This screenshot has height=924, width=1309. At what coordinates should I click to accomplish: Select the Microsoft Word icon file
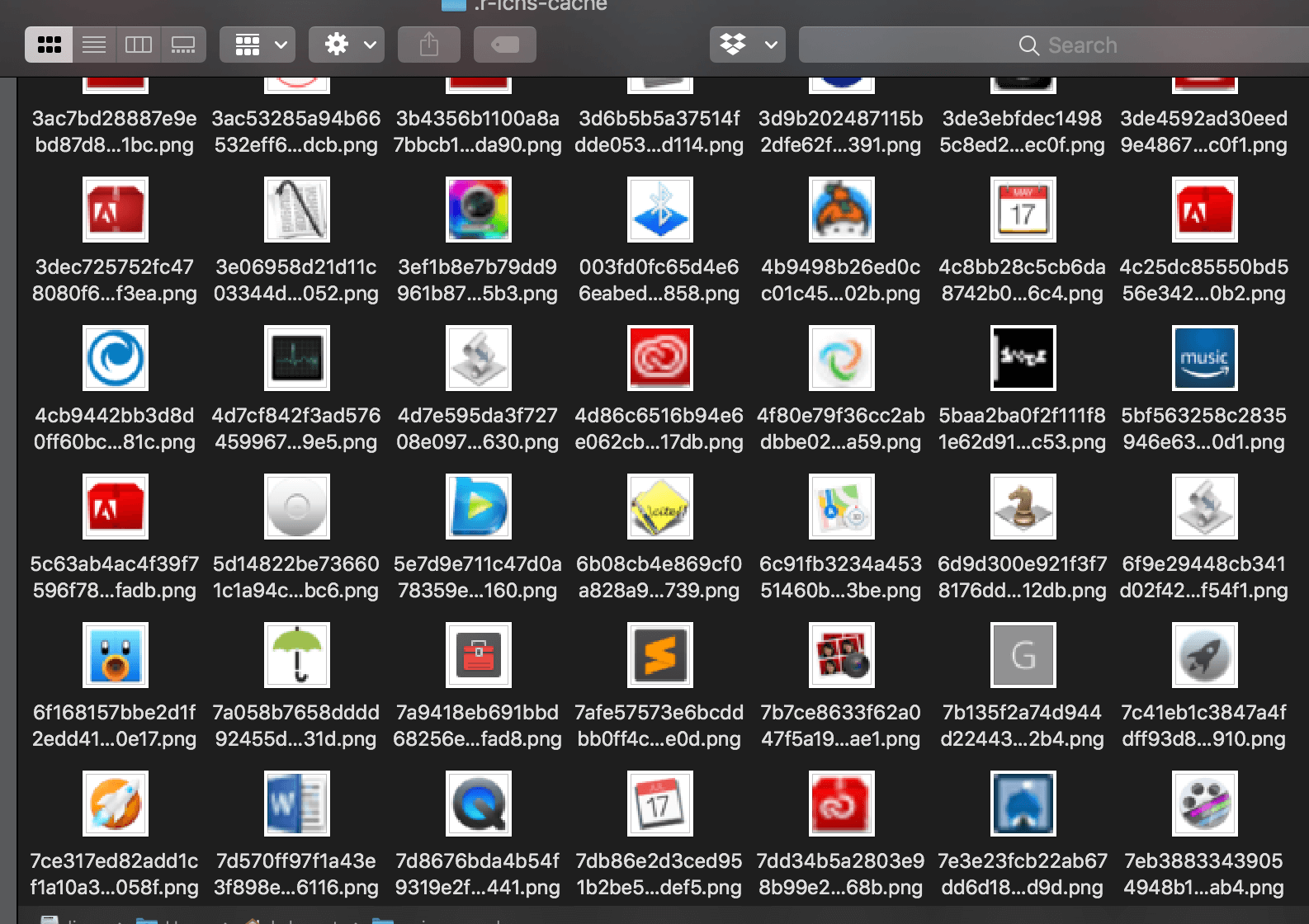pyautogui.click(x=296, y=804)
